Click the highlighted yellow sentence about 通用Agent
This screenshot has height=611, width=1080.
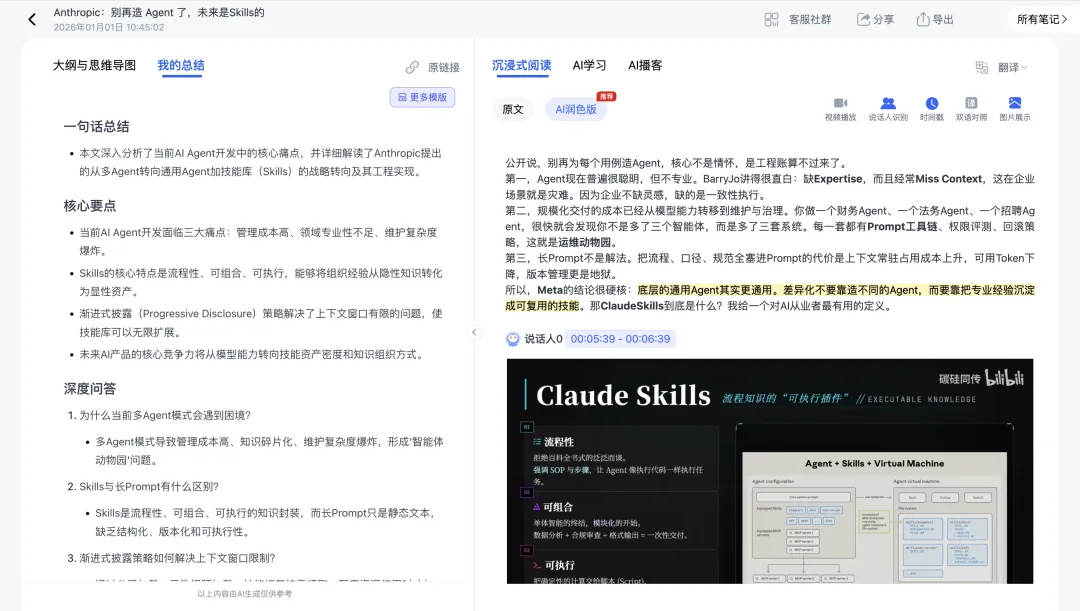[x=769, y=298]
